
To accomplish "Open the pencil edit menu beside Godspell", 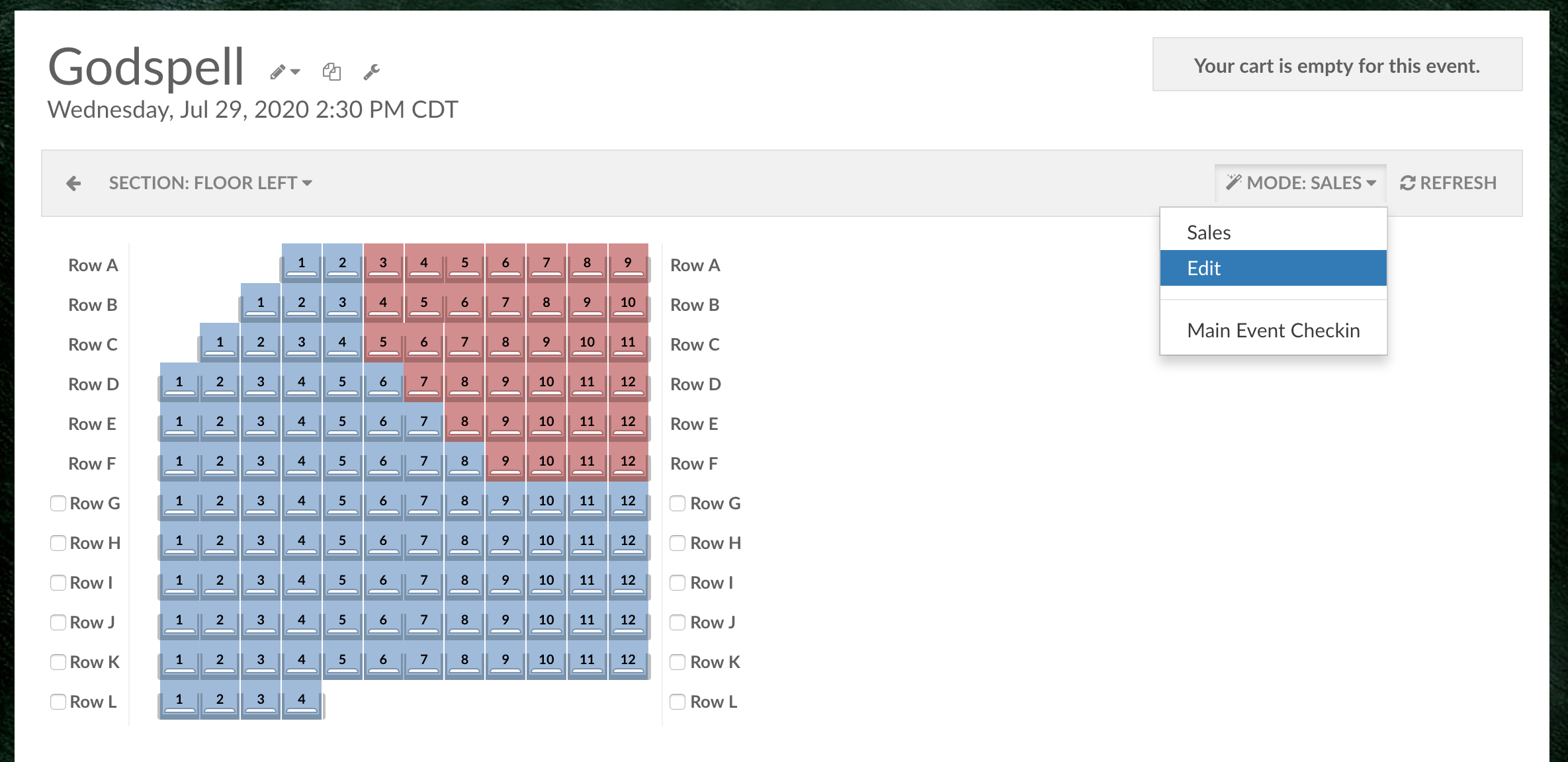I will (x=285, y=71).
